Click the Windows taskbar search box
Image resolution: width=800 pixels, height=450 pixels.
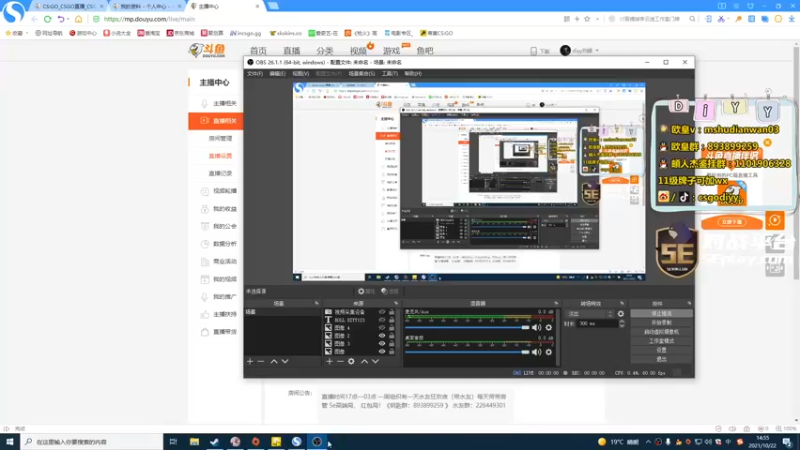pos(92,441)
